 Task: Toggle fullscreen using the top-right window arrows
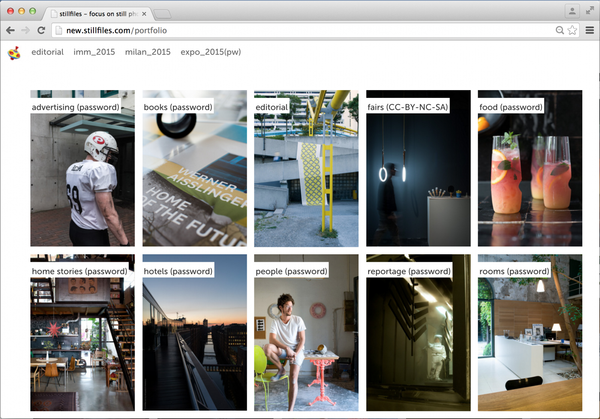pos(589,10)
